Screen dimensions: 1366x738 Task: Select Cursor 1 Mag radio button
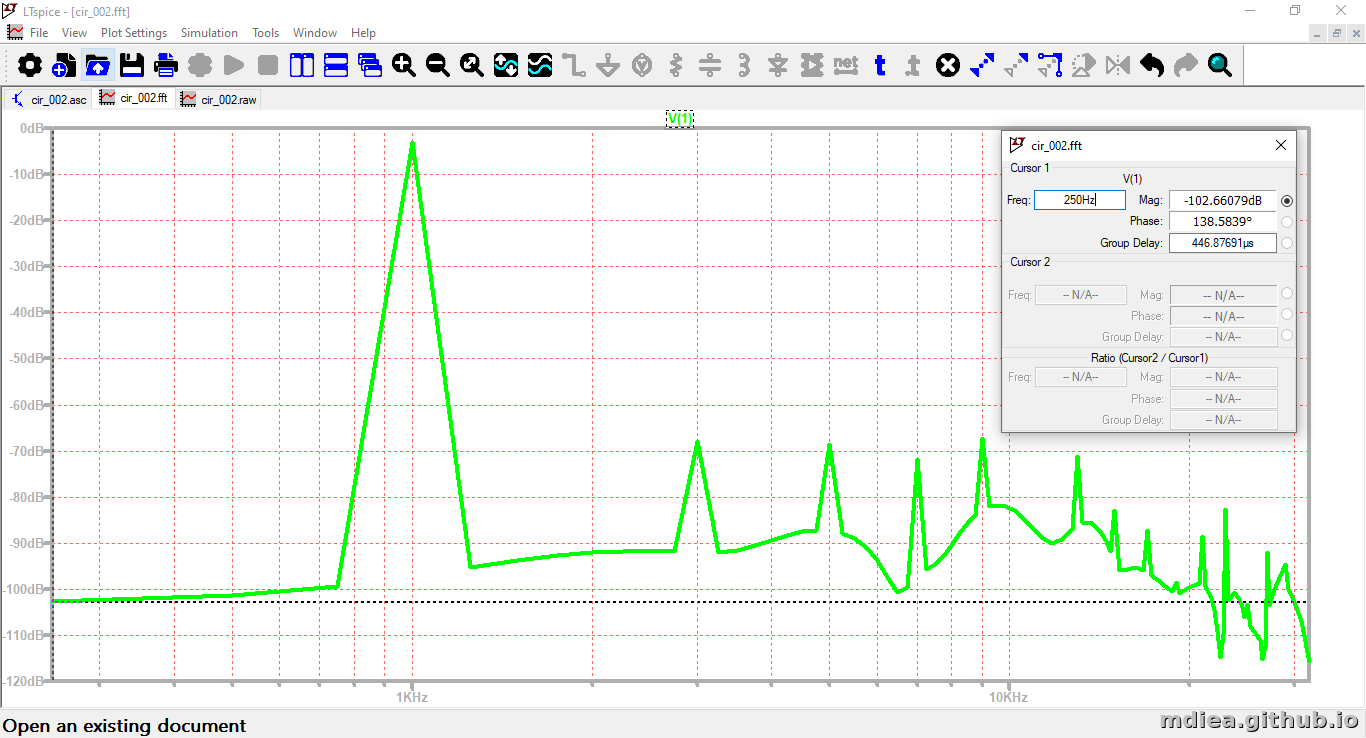1287,201
